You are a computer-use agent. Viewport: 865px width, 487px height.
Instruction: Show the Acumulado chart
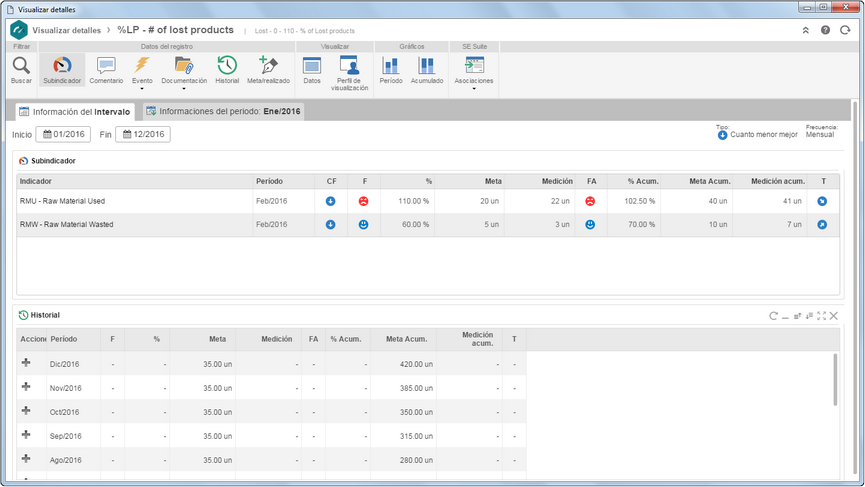(x=426, y=66)
